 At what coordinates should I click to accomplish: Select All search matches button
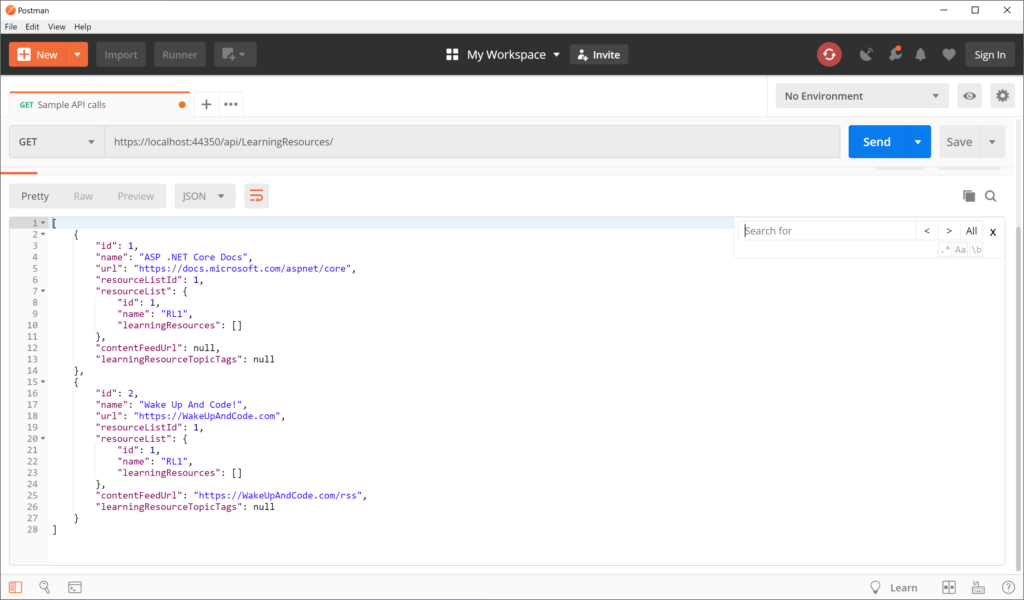pos(971,230)
